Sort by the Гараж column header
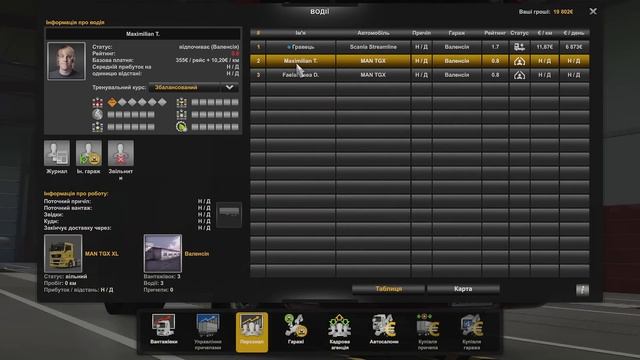This screenshot has width=640, height=360. (x=457, y=33)
